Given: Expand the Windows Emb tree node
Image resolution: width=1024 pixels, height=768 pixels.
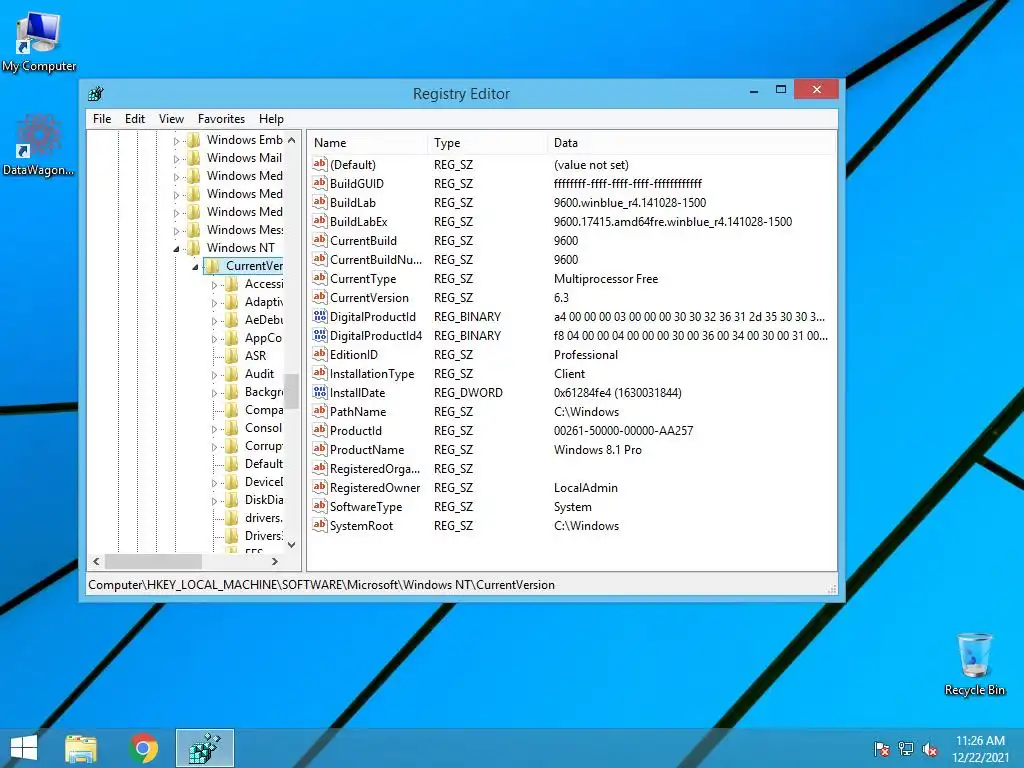Looking at the screenshot, I should (x=176, y=140).
